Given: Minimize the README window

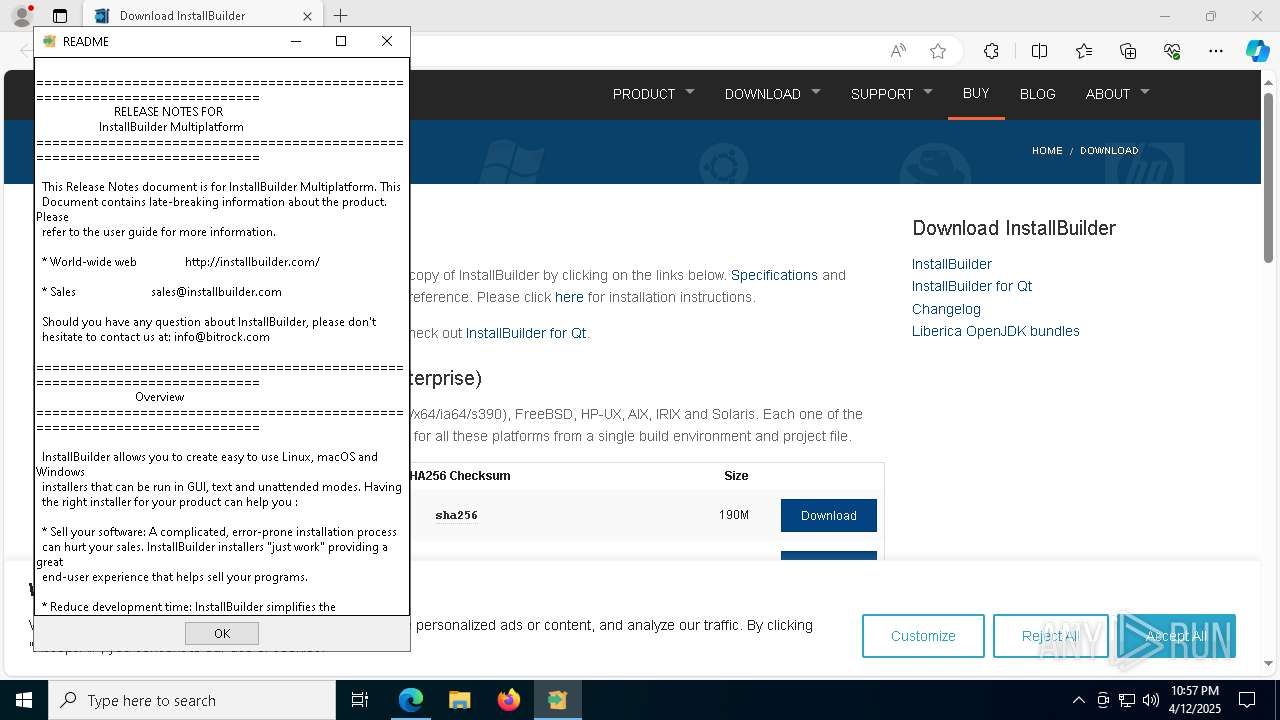Looking at the screenshot, I should tap(296, 41).
